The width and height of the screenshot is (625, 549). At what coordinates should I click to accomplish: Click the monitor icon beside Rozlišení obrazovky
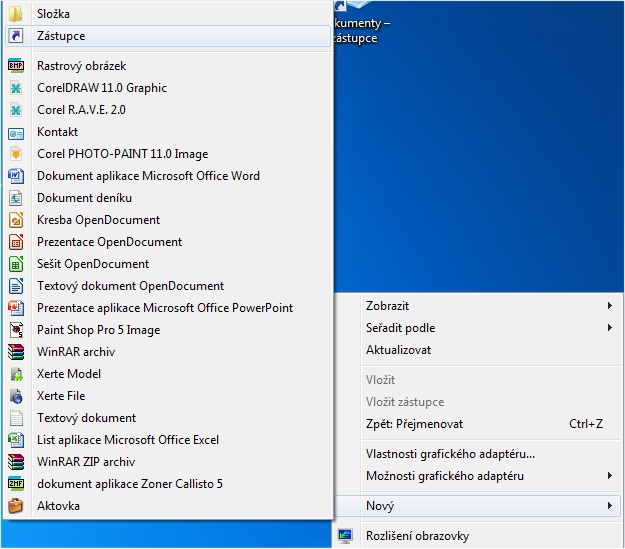pos(345,536)
